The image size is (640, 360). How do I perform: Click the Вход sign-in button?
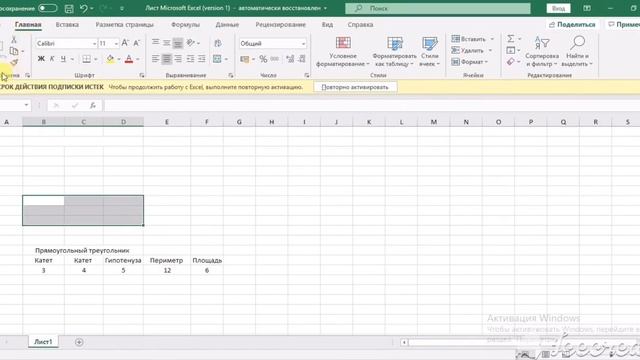[x=558, y=8]
